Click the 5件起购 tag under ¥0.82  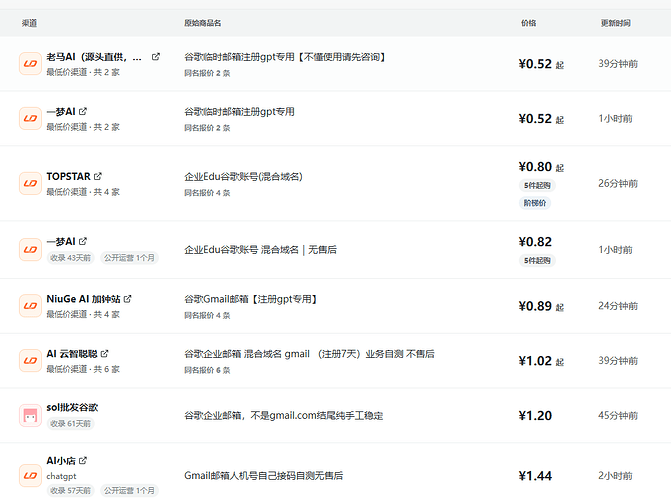537,260
